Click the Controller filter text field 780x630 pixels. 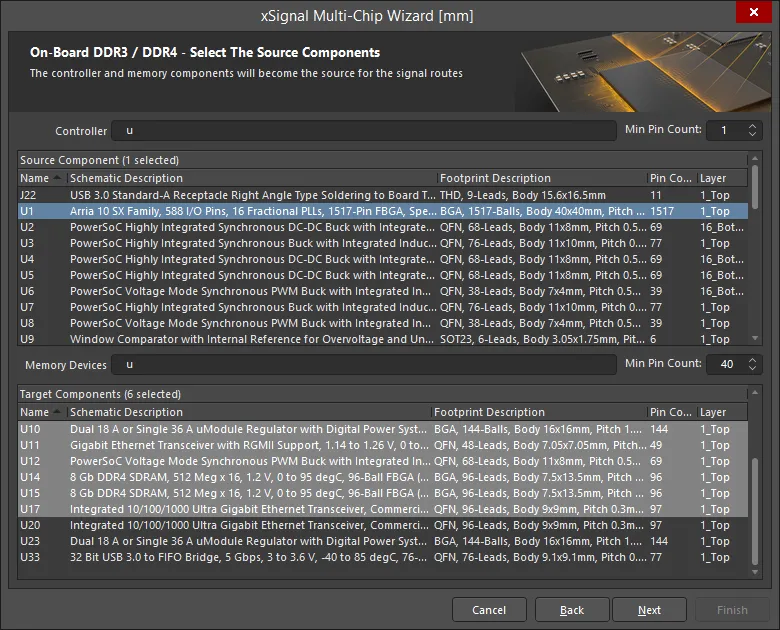(x=364, y=131)
